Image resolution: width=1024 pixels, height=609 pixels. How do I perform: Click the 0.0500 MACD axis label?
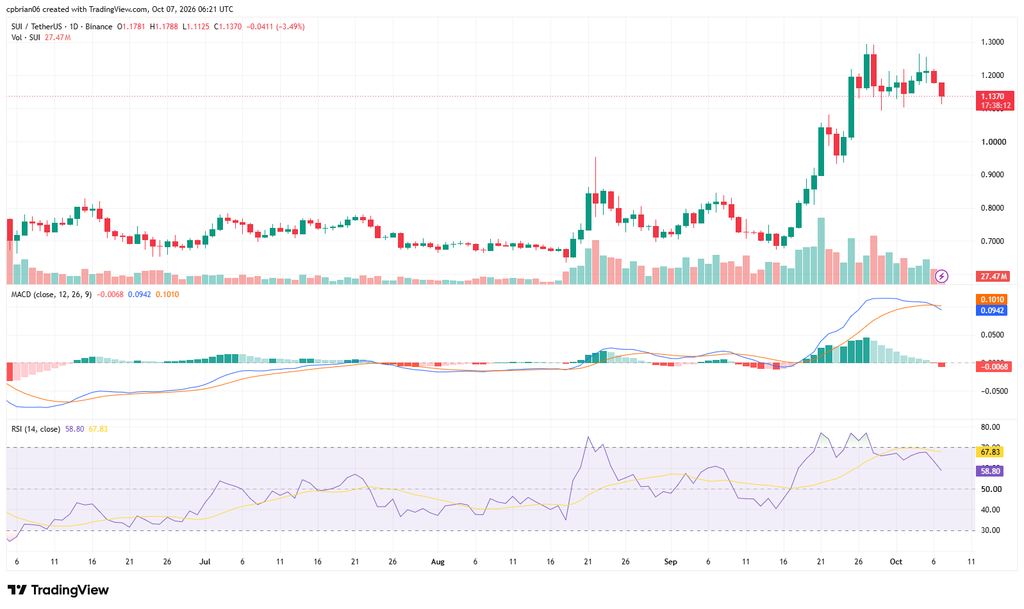click(x=993, y=336)
